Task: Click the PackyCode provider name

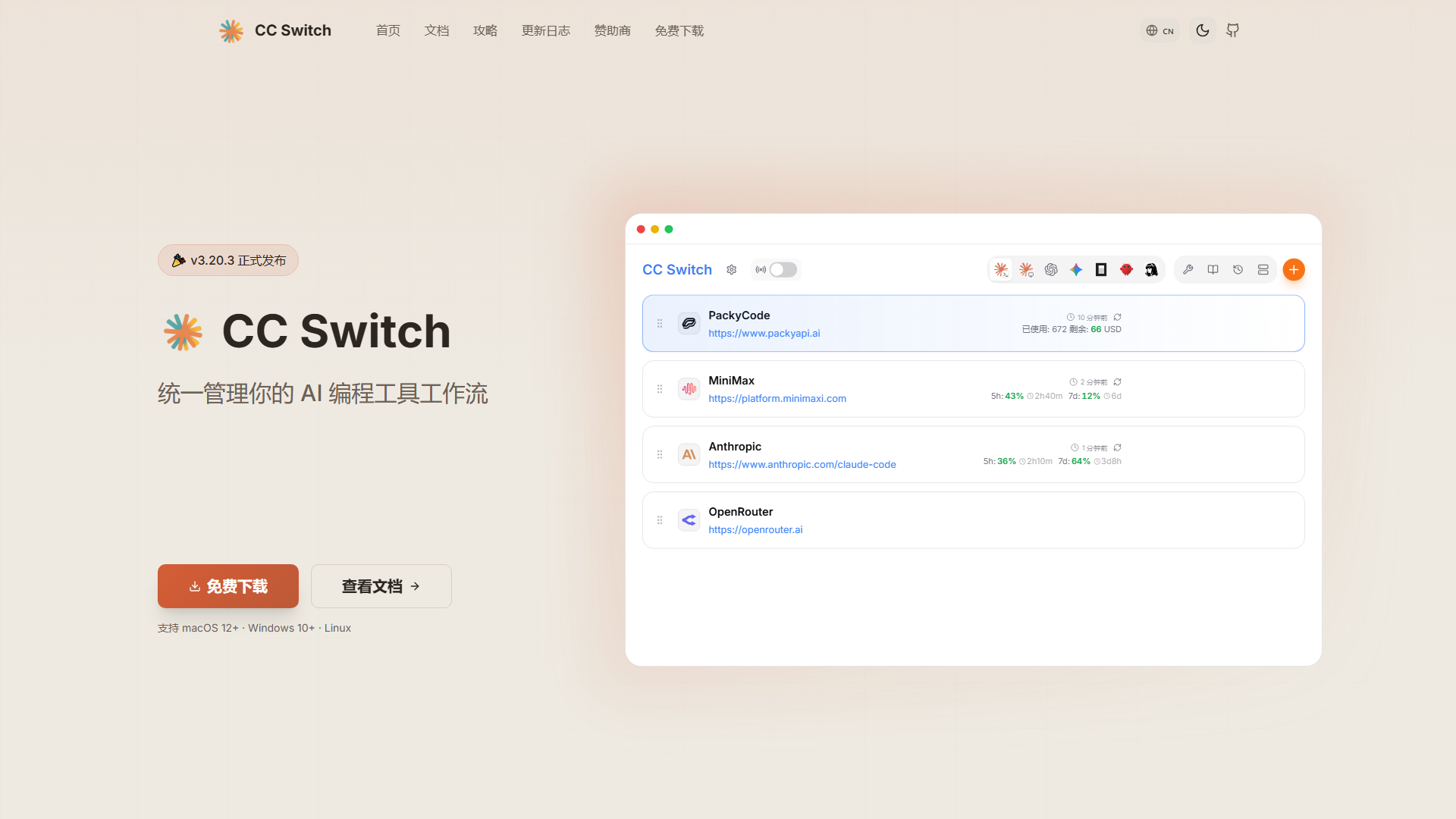Action: tap(739, 315)
